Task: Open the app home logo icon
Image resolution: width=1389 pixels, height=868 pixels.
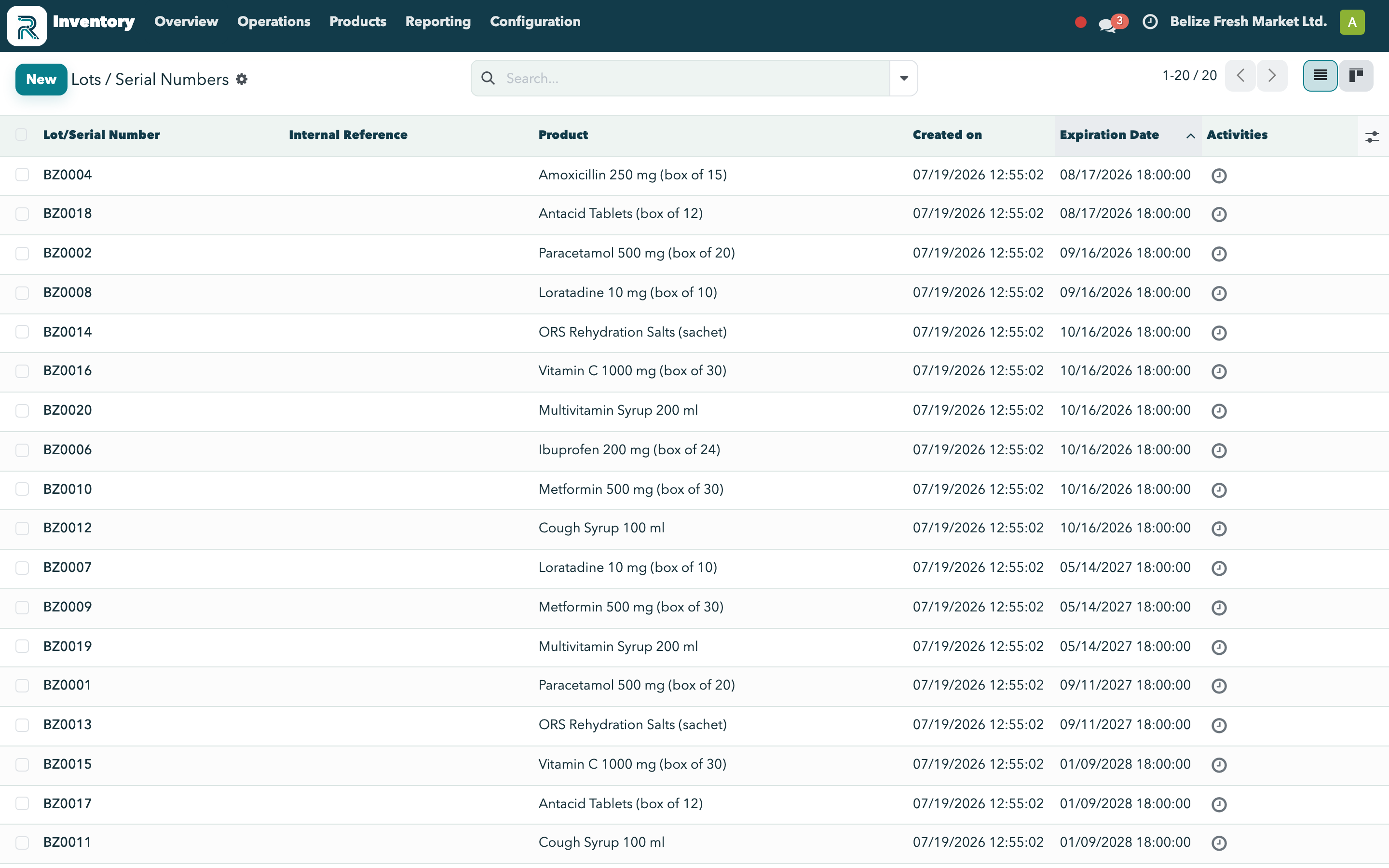Action: pyautogui.click(x=27, y=26)
